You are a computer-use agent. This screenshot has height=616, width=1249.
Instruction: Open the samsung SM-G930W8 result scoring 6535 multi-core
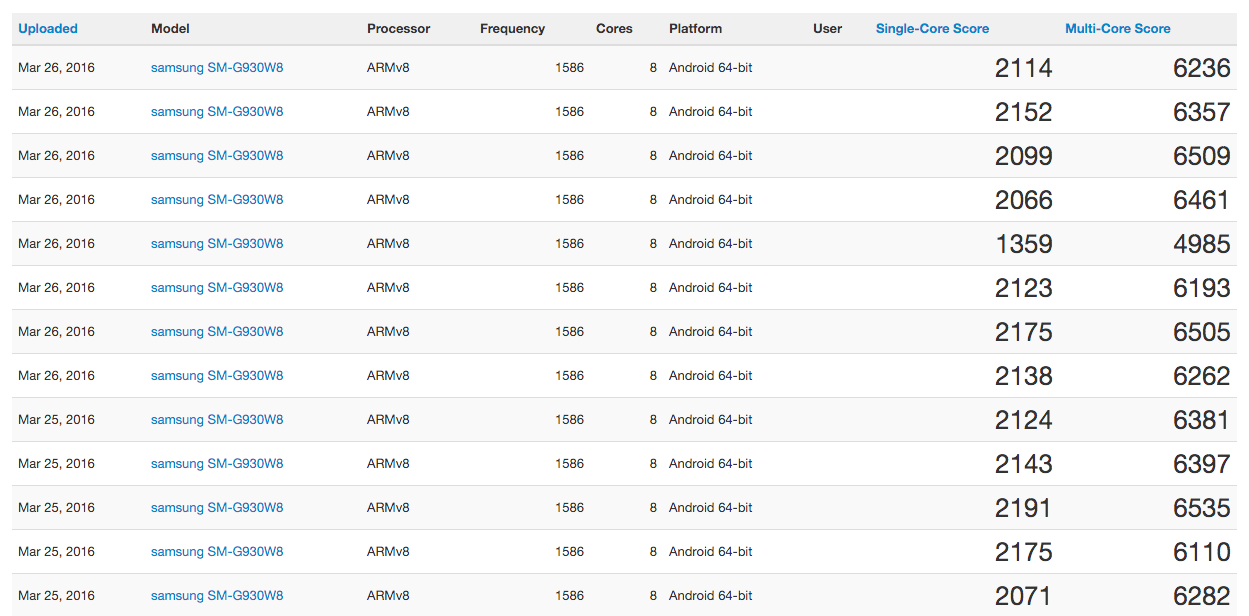coord(217,508)
